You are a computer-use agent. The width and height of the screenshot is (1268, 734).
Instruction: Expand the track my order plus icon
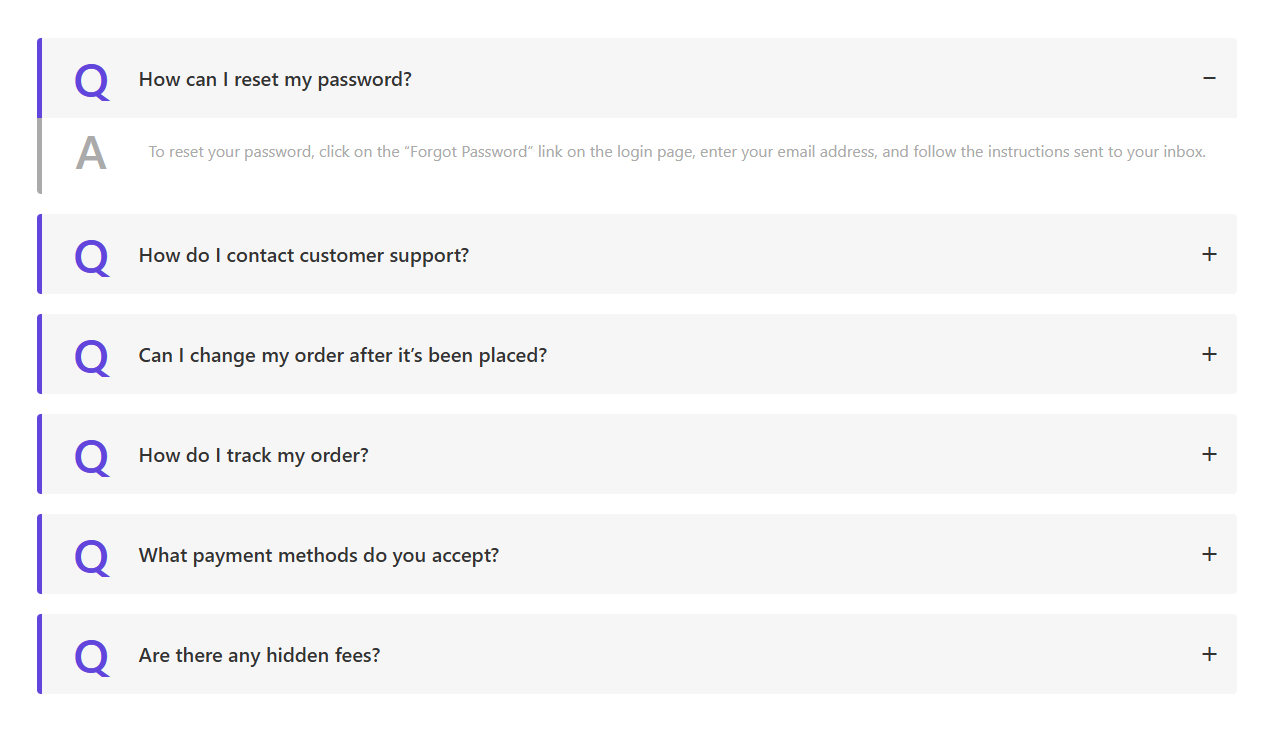point(1209,454)
